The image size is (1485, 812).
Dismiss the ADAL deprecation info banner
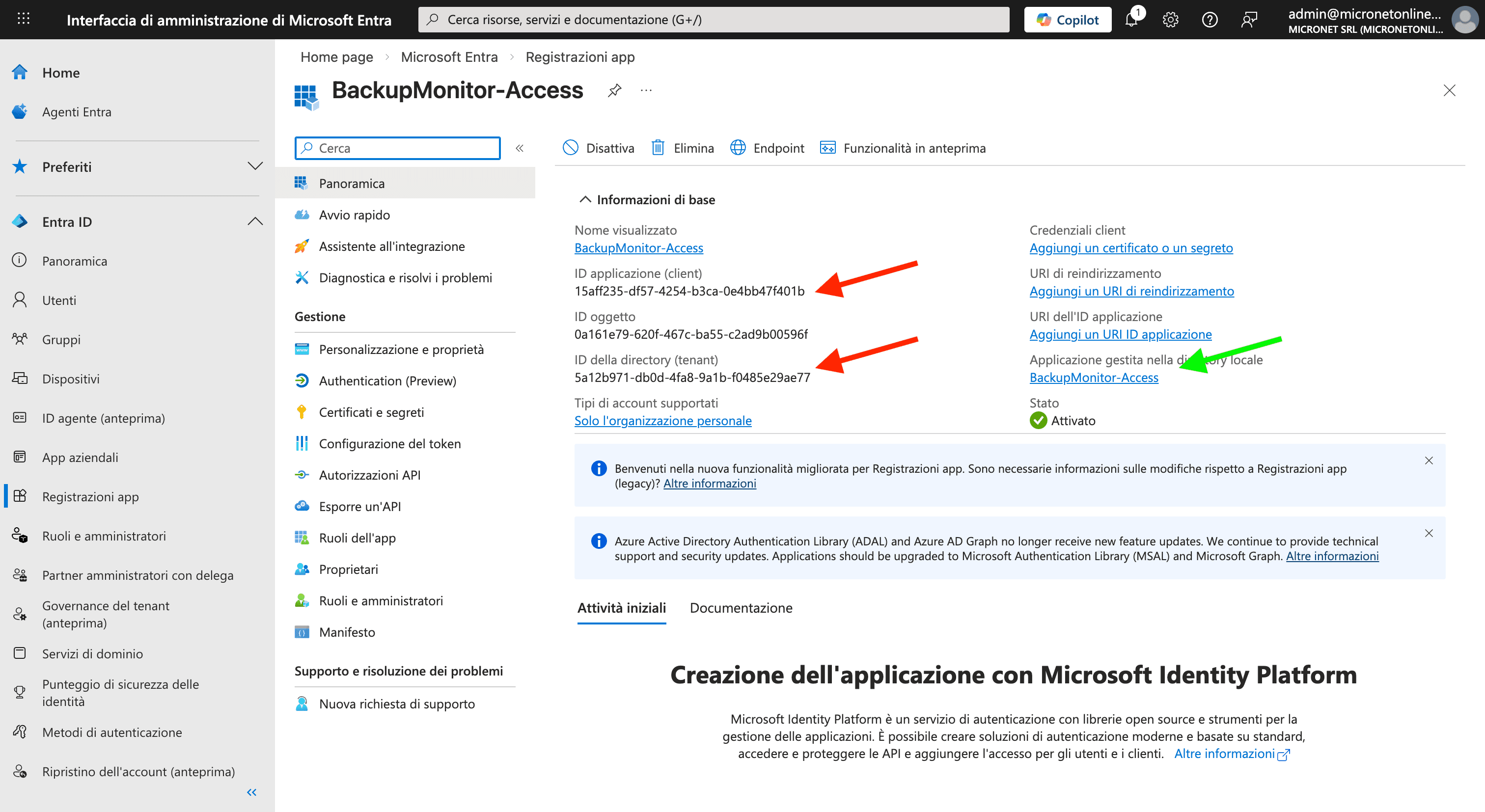[1429, 533]
